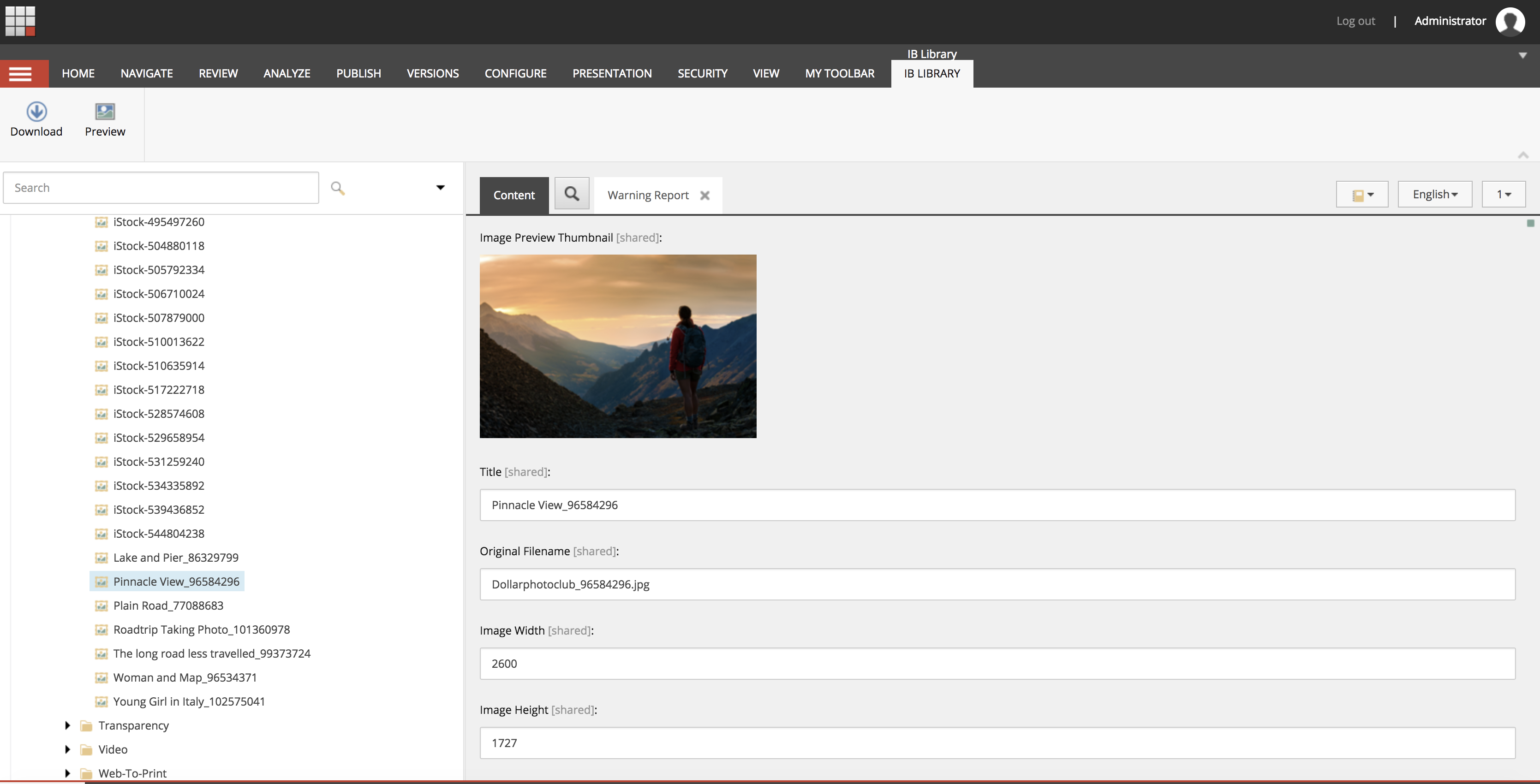Open the navigation sections icon dropdown
1540x784 pixels.
1362,195
